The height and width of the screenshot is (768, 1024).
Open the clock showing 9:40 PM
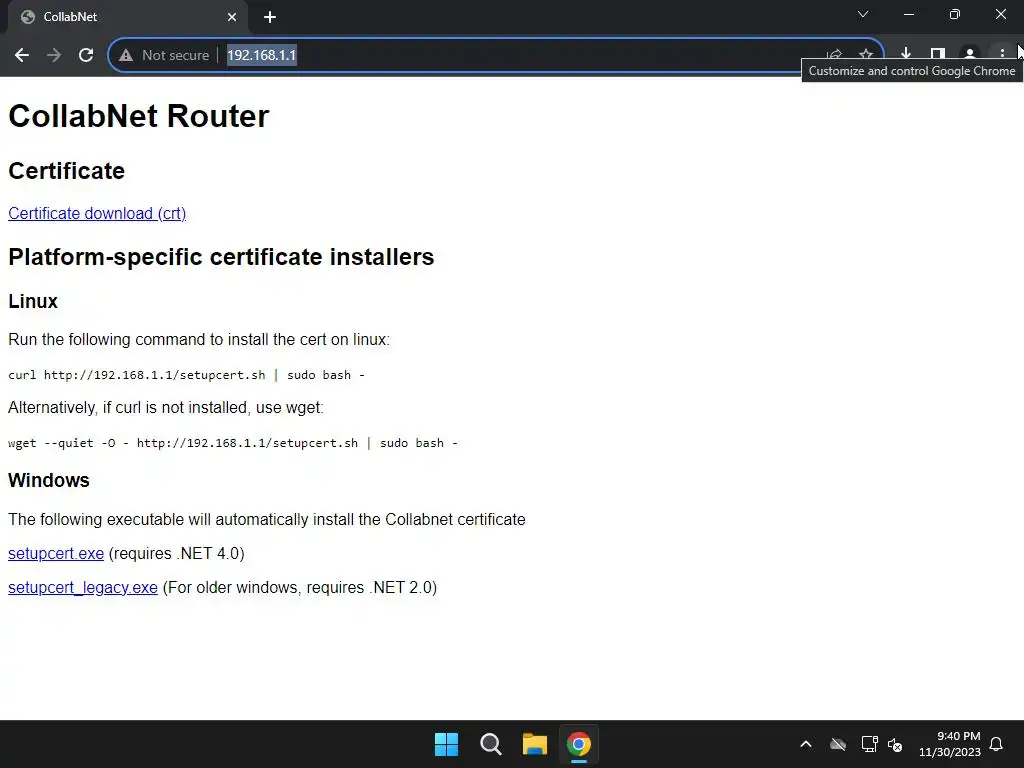[x=950, y=744]
